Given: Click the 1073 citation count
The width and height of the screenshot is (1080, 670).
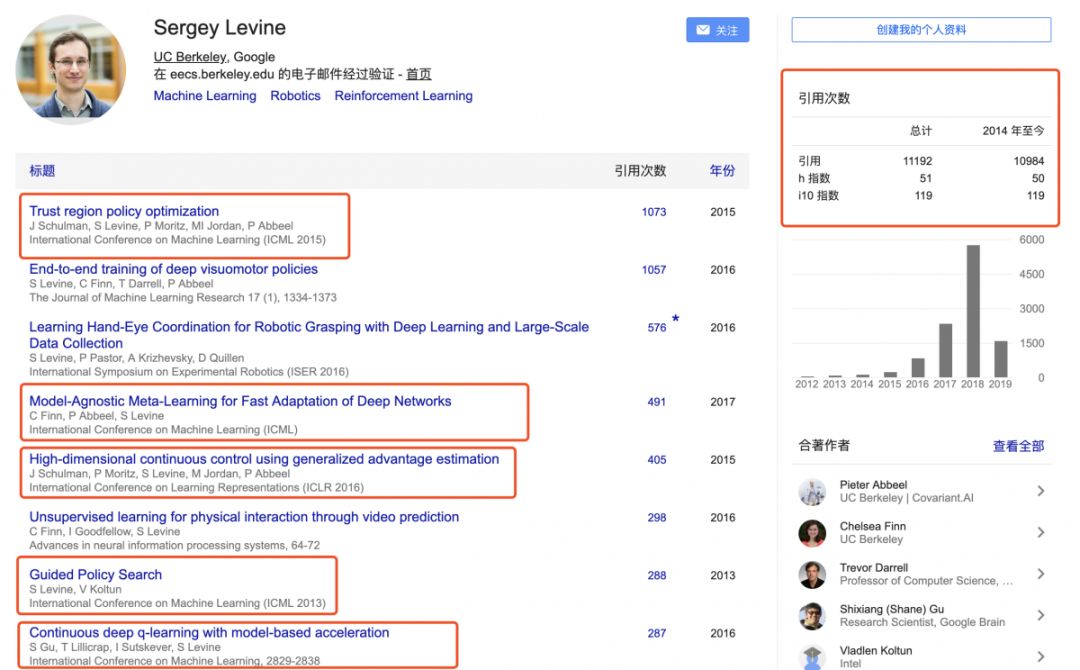Looking at the screenshot, I should coord(654,212).
